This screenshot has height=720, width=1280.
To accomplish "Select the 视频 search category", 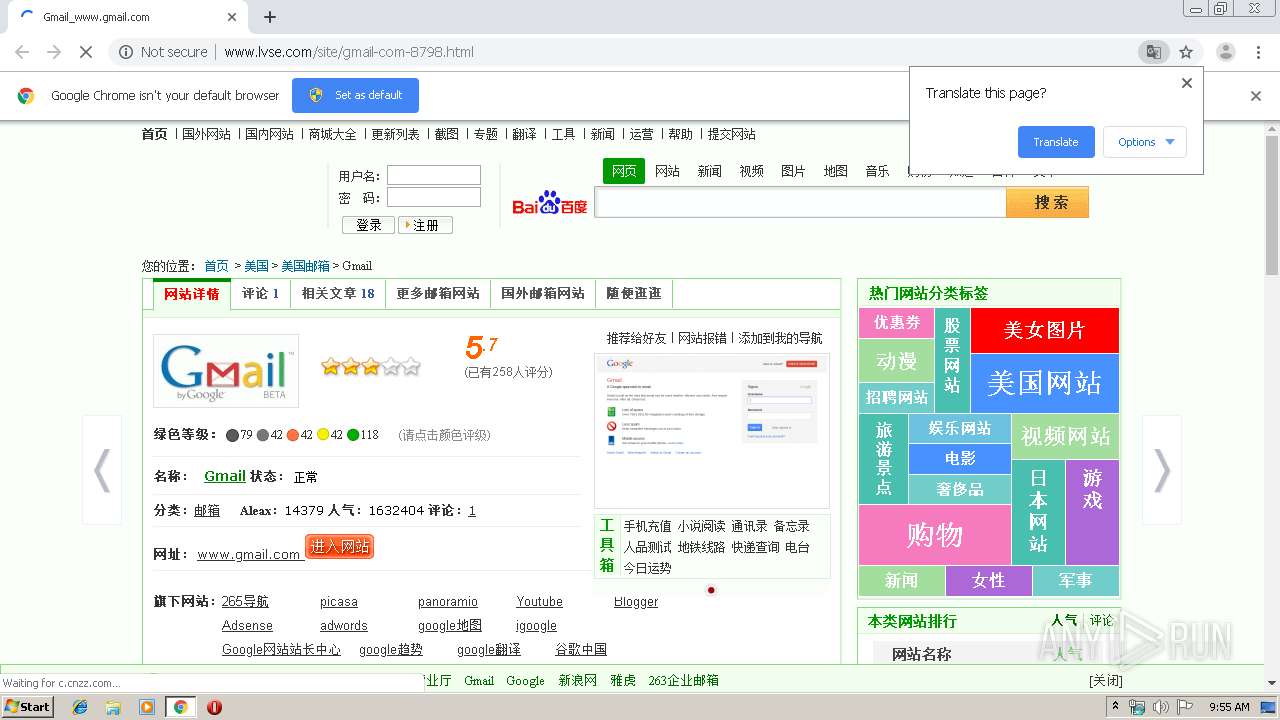I will click(751, 171).
